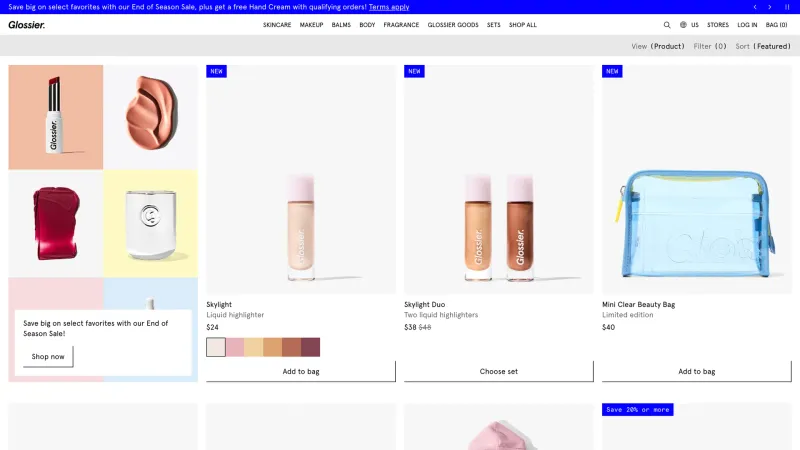Image resolution: width=800 pixels, height=450 pixels.
Task: Open the Skylight Duo product image
Action: 498,179
